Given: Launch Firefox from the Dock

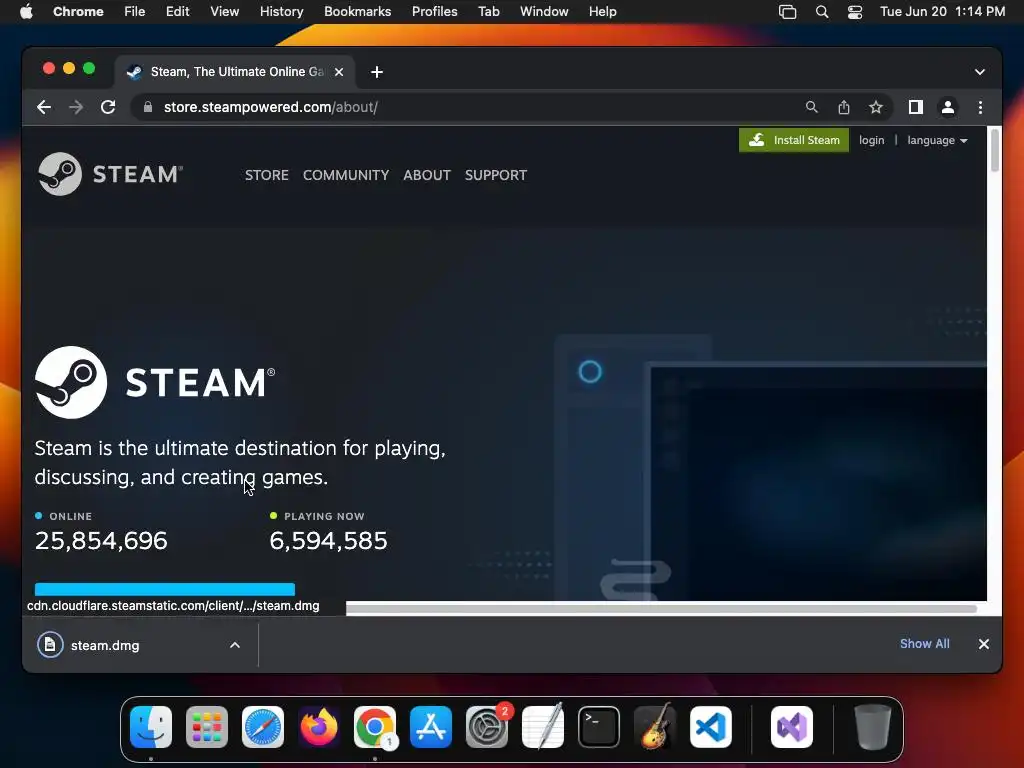Looking at the screenshot, I should tap(319, 727).
